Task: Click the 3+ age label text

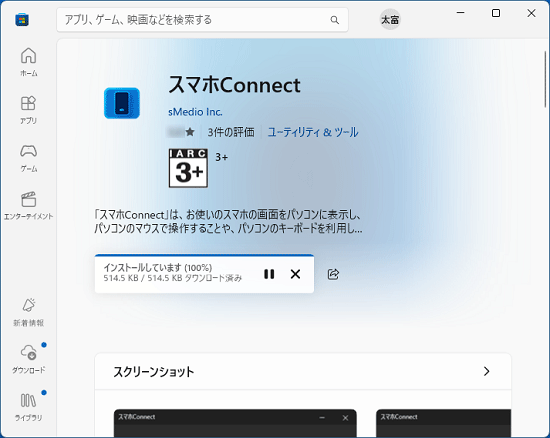Action: click(221, 157)
